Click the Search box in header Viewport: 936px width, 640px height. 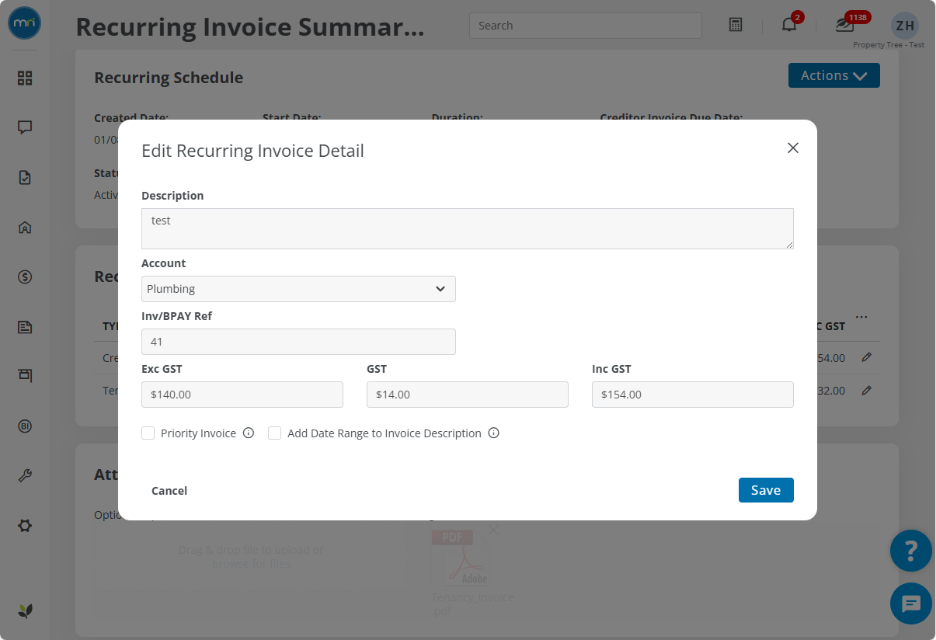click(585, 26)
